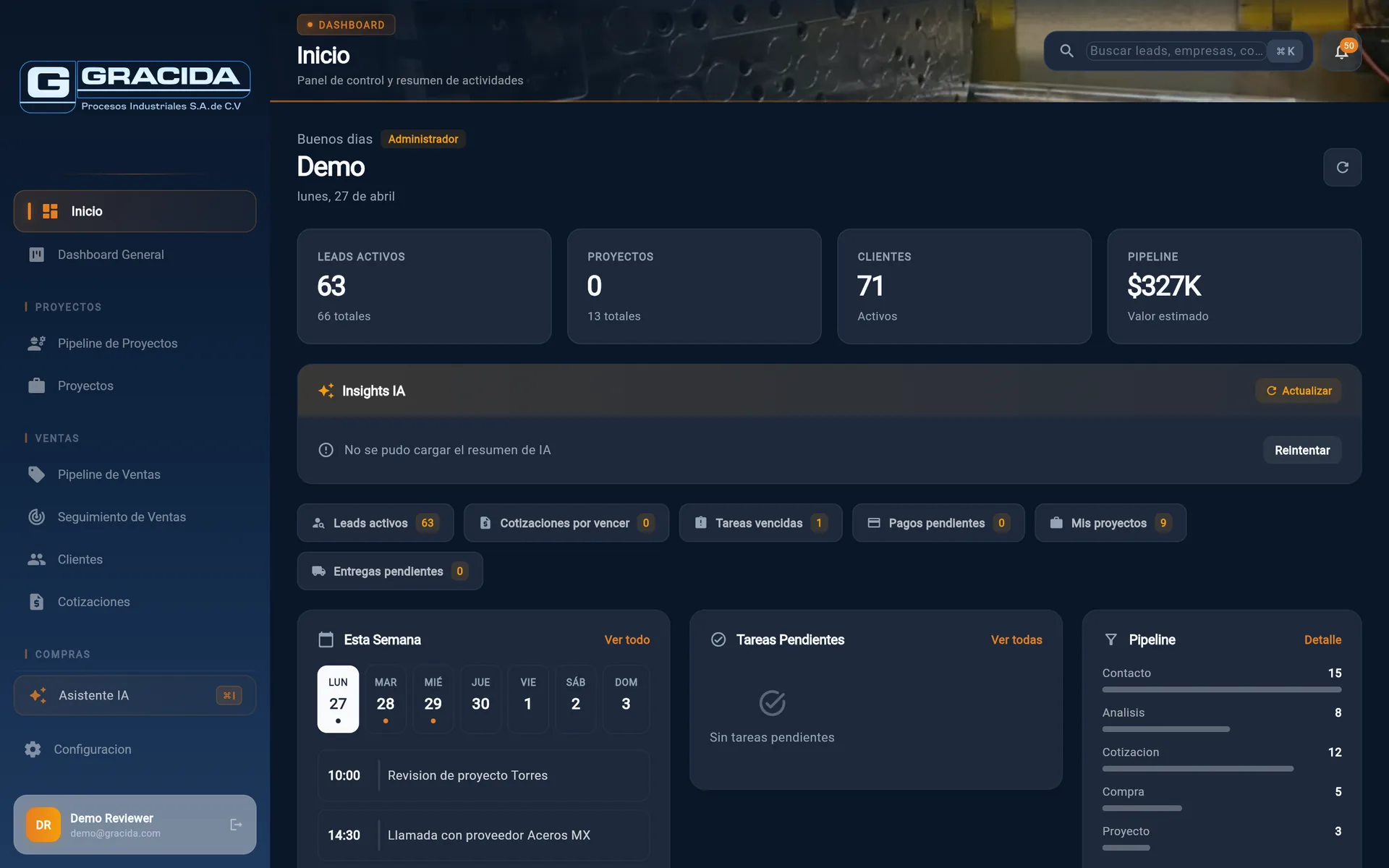The width and height of the screenshot is (1389, 868).
Task: Click the Leads Activos stat card
Action: click(x=424, y=286)
